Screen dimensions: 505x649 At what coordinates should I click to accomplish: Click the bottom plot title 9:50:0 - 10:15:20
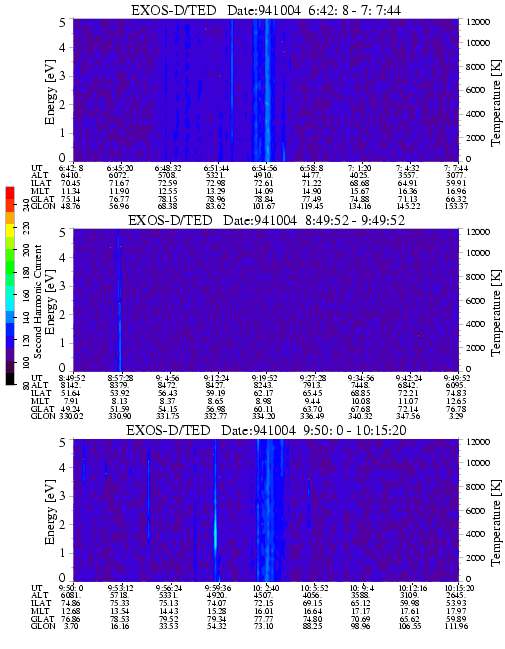pyautogui.click(x=266, y=430)
